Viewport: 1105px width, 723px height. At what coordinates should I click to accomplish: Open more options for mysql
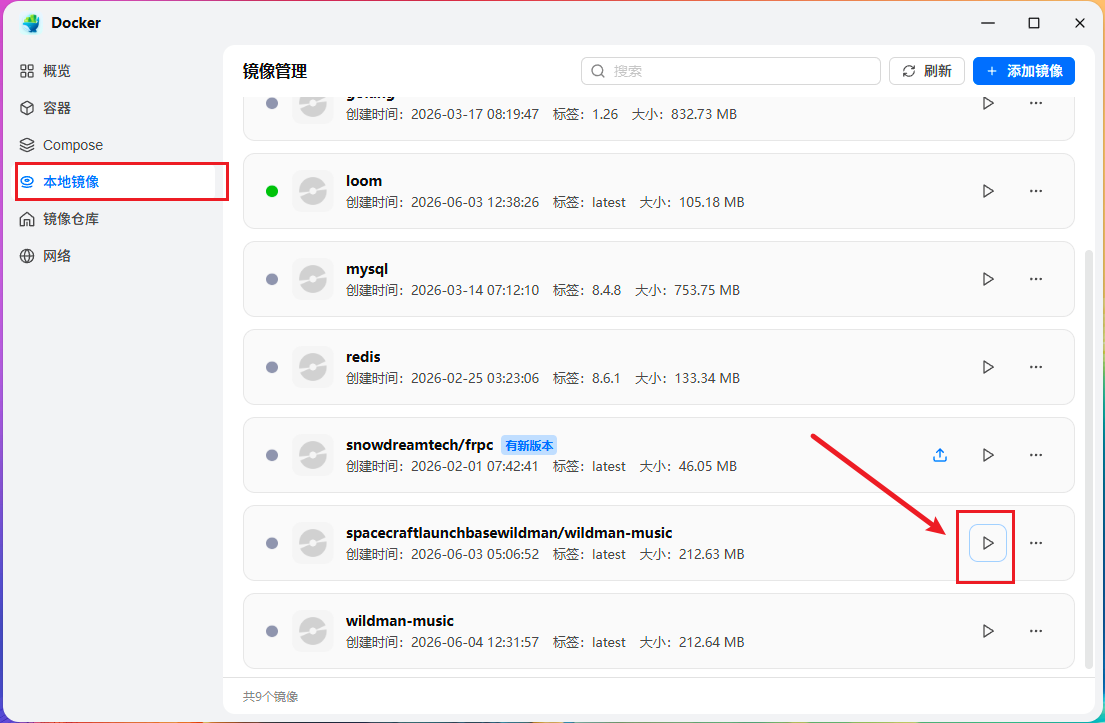(1035, 279)
